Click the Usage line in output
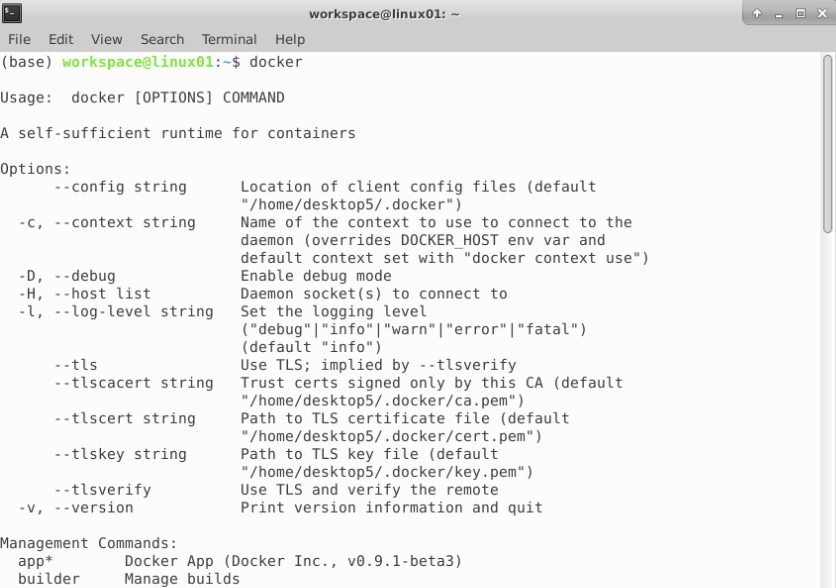Image resolution: width=836 pixels, height=588 pixels. point(142,98)
